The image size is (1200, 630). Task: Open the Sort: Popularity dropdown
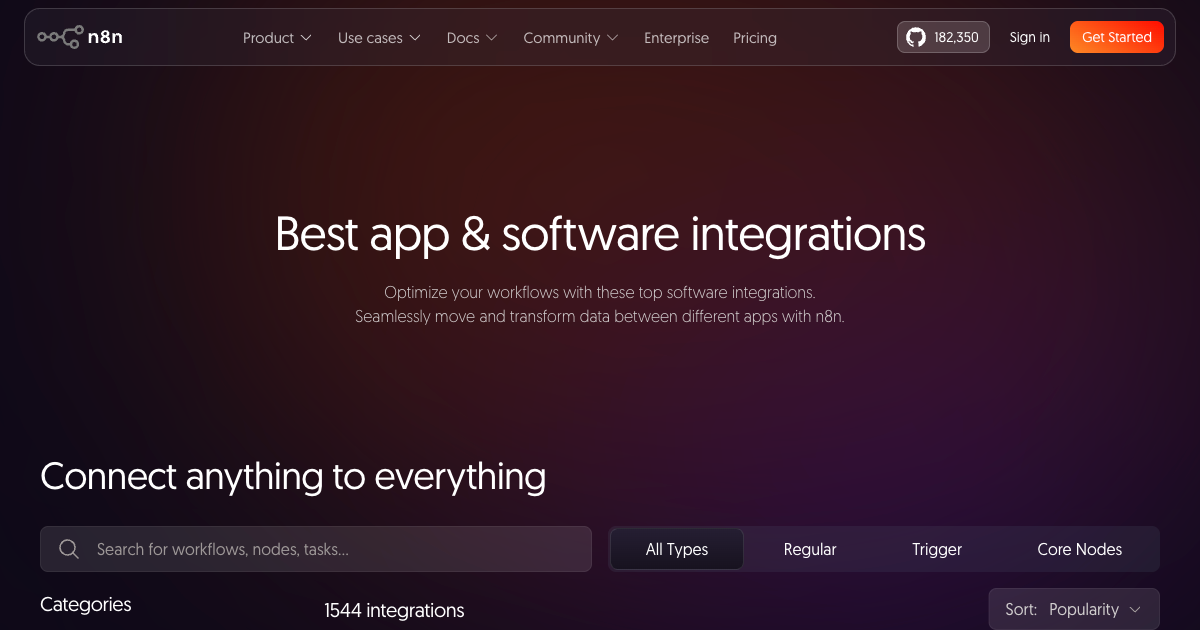coord(1074,609)
